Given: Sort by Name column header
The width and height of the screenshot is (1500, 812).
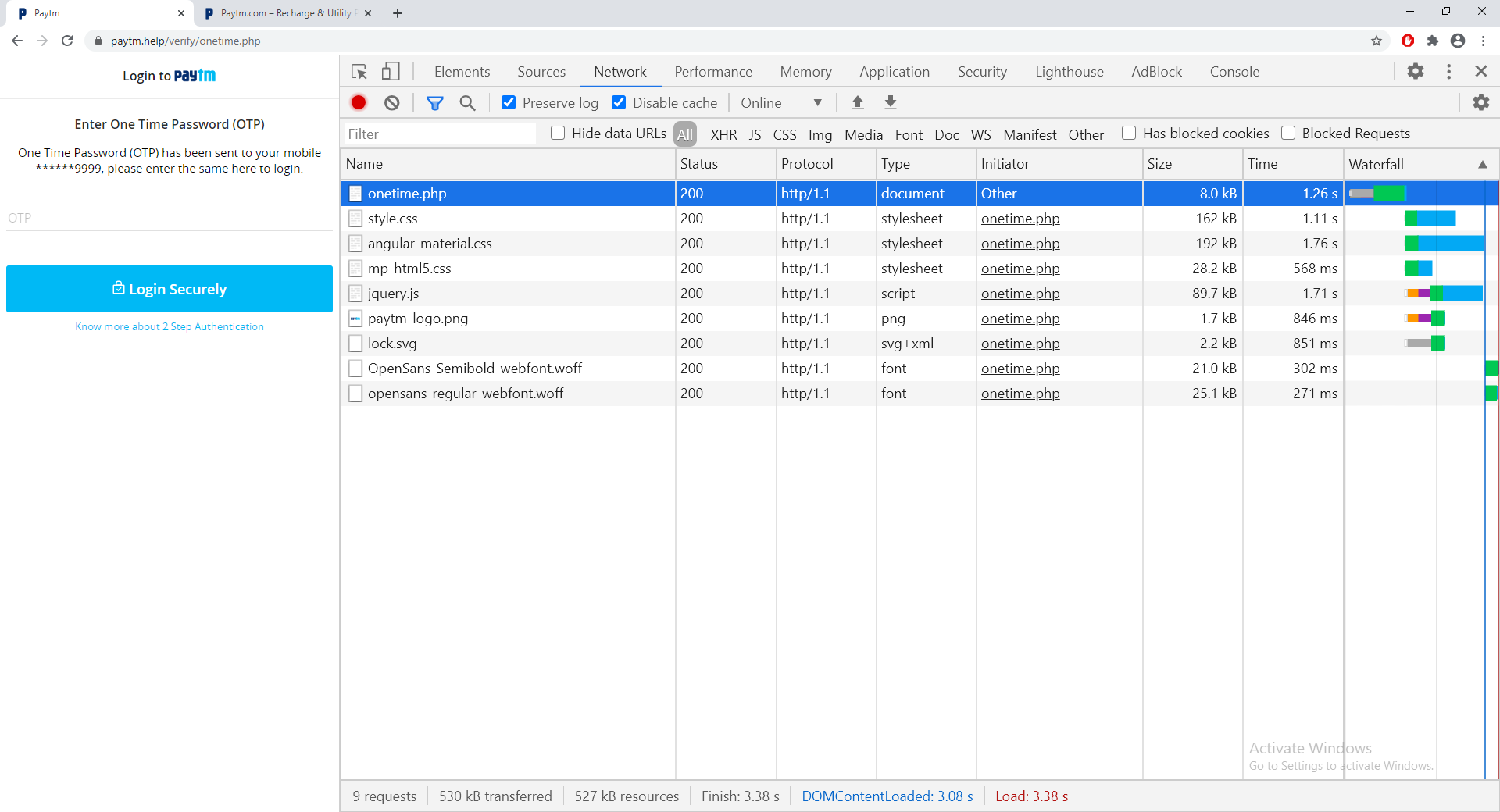Looking at the screenshot, I should [508, 164].
